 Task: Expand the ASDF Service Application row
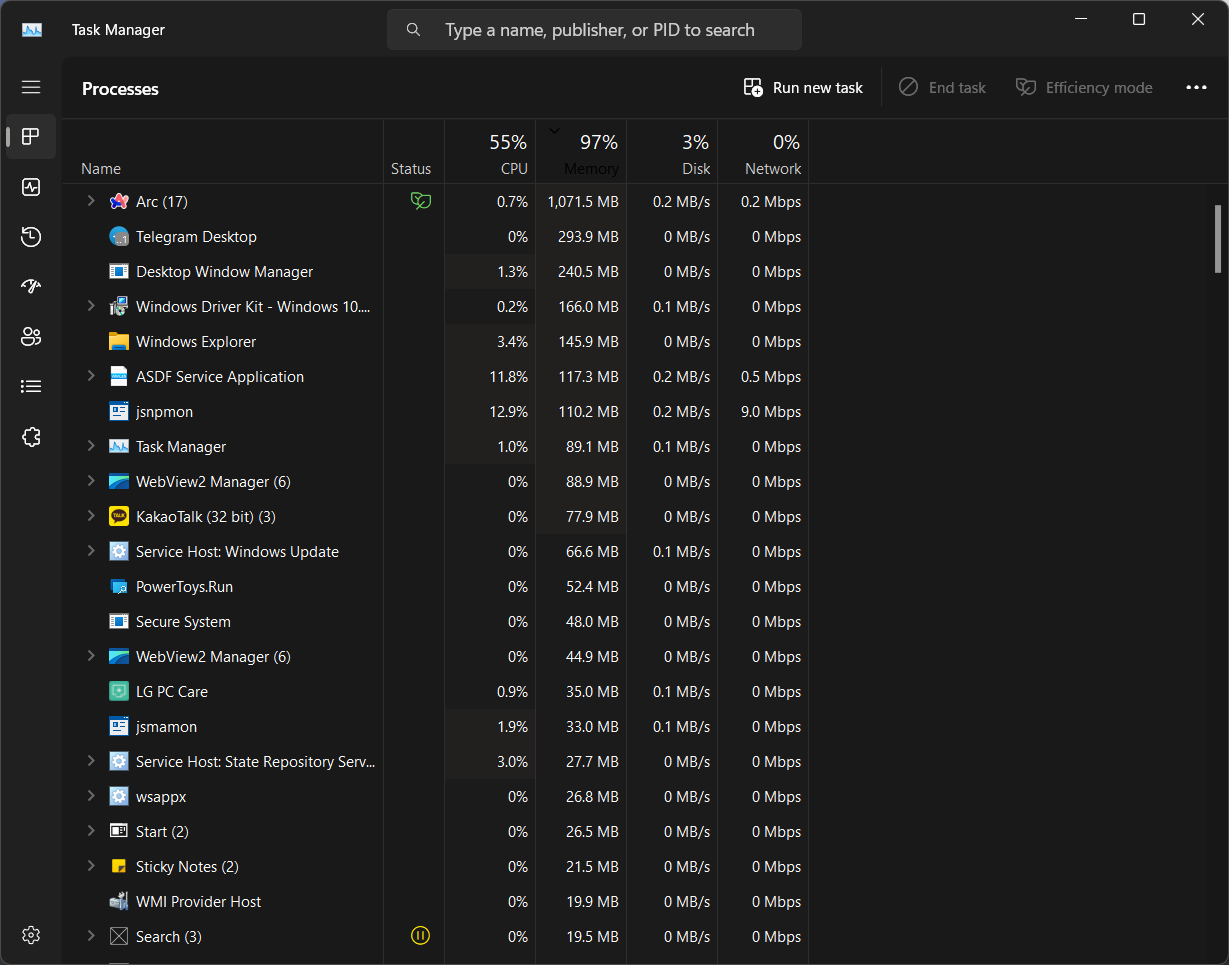[x=91, y=376]
